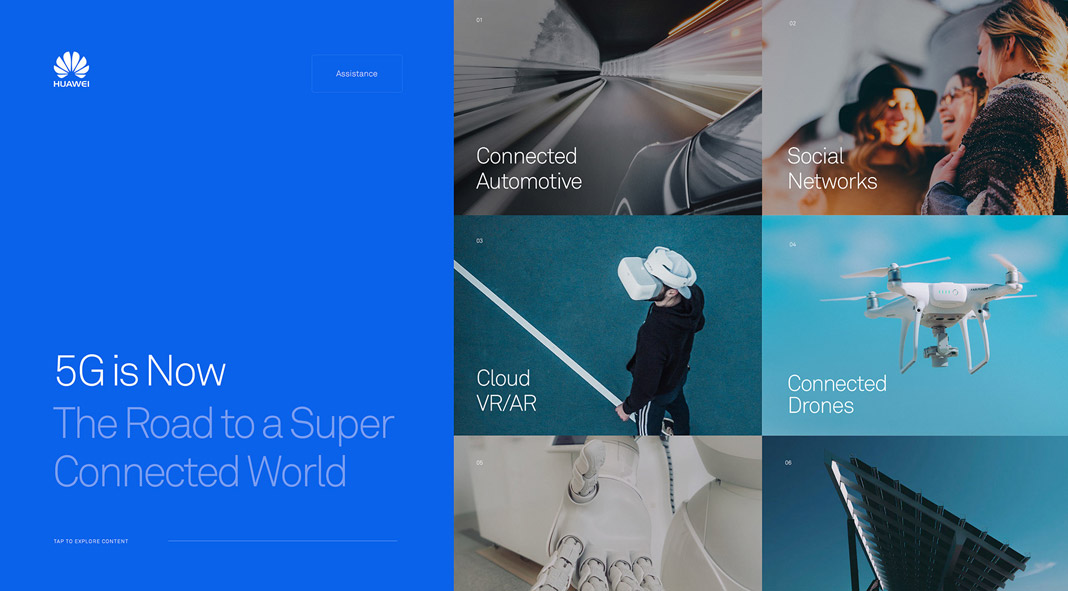The image size is (1068, 591).
Task: Tap the 'Tap to explore content' label
Action: point(91,541)
